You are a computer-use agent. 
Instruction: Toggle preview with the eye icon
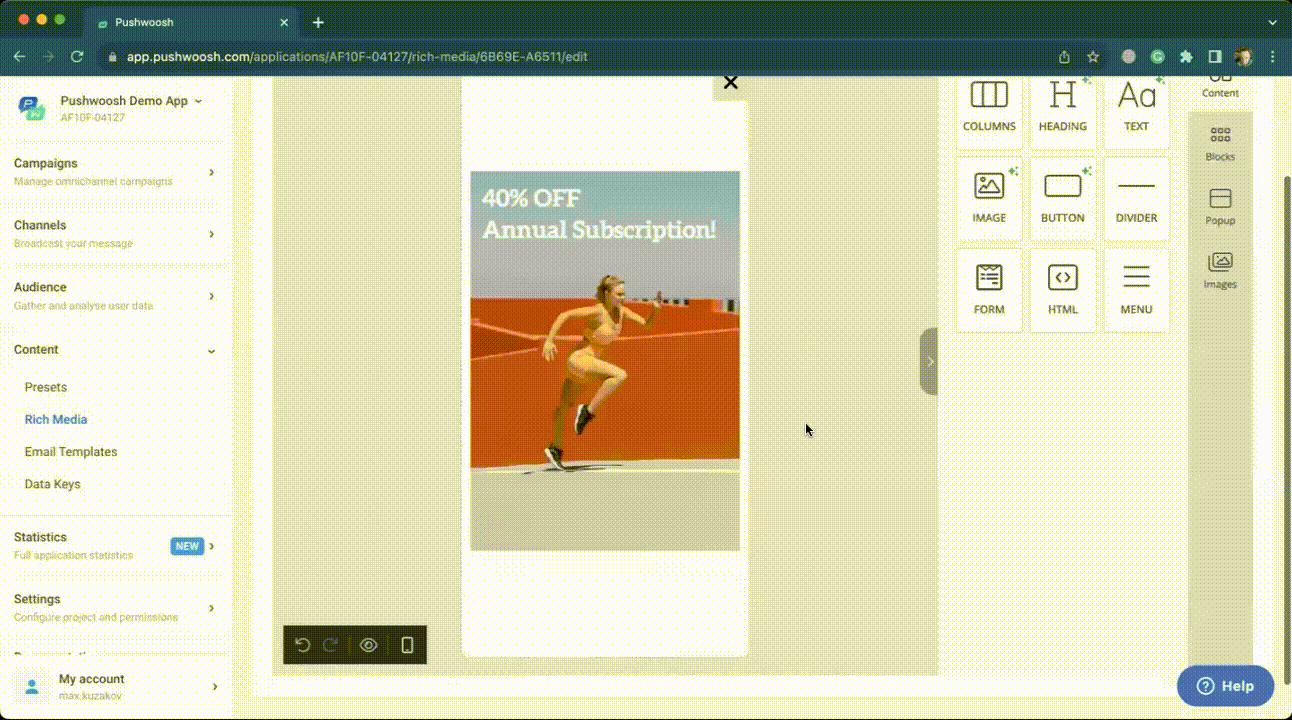[x=368, y=645]
